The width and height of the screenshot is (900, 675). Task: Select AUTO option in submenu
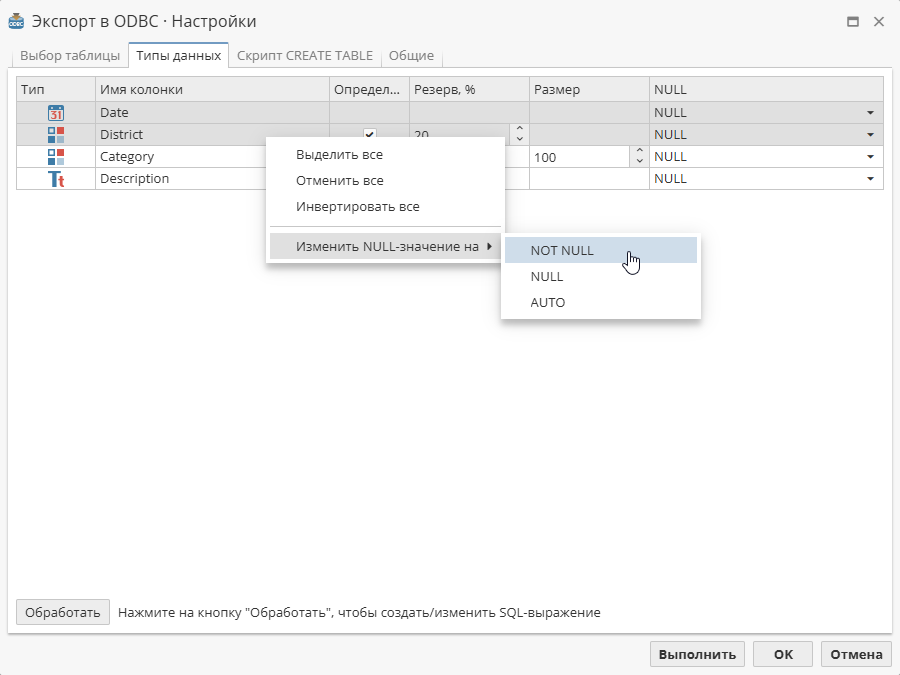(600, 302)
